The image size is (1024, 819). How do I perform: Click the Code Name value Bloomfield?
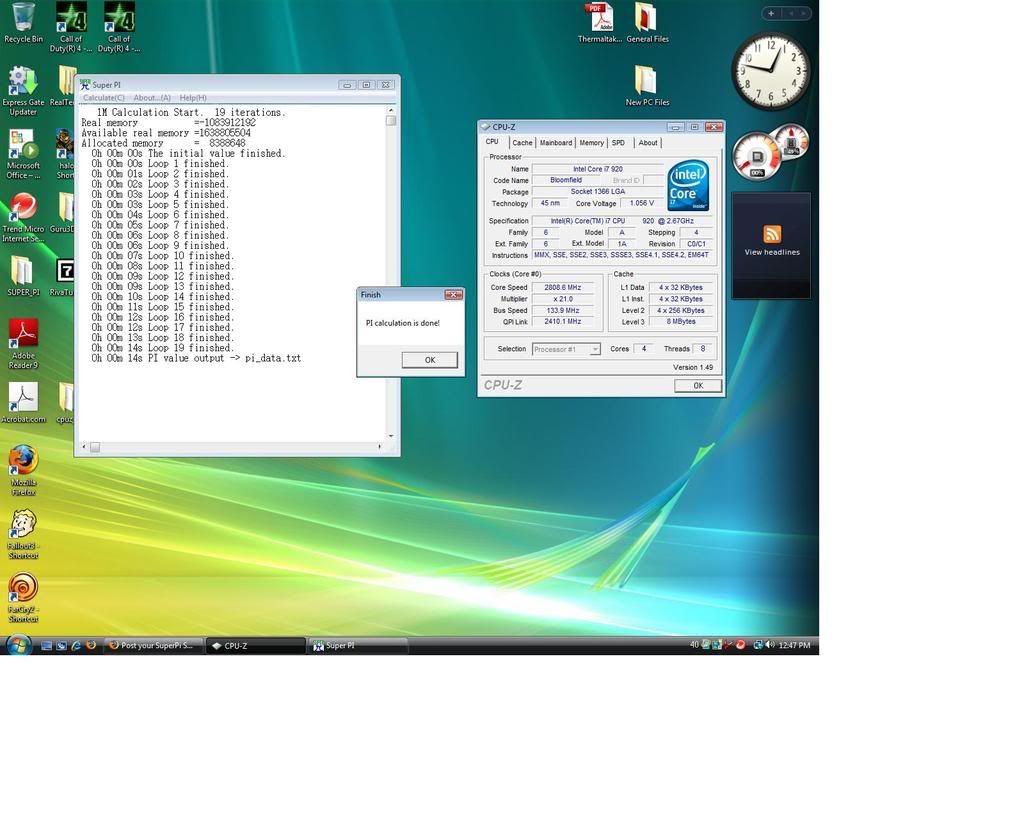[x=566, y=180]
